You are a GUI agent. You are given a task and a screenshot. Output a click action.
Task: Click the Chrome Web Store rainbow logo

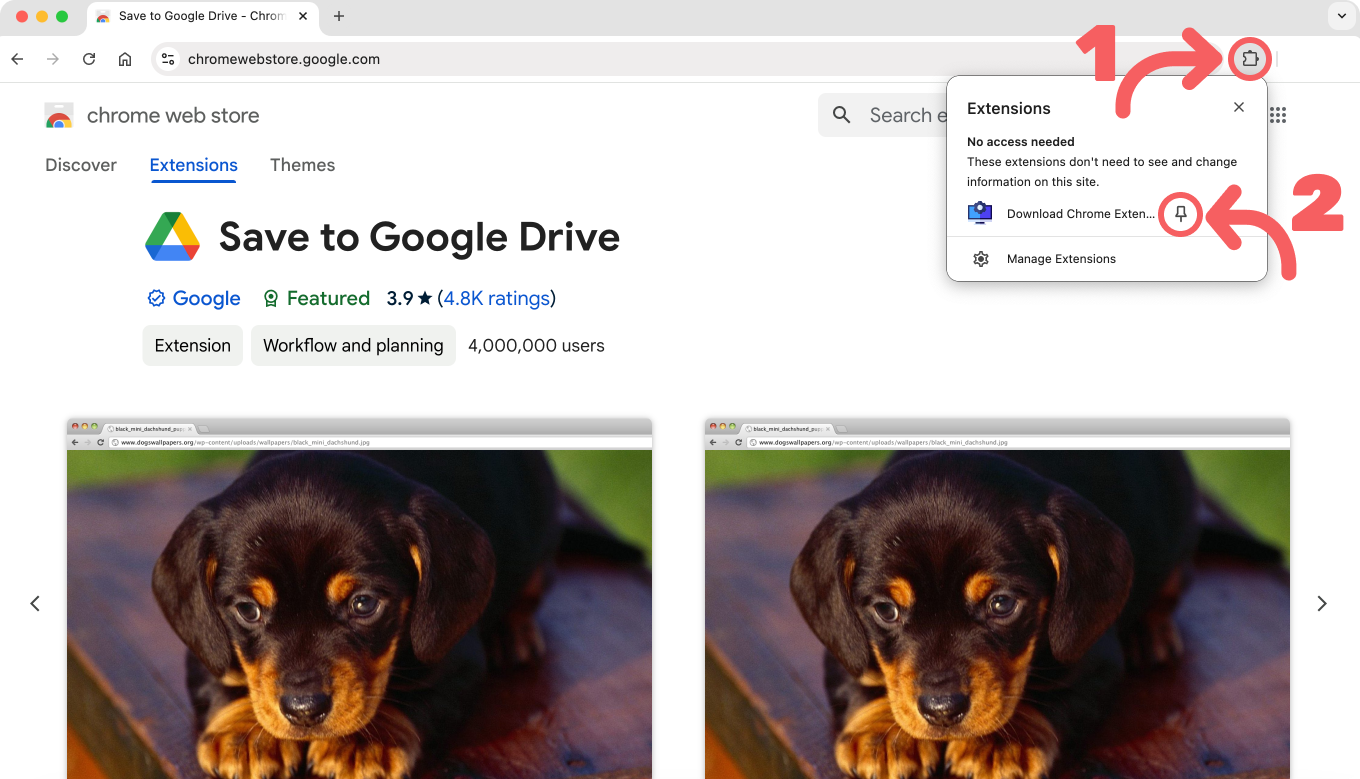coord(59,116)
